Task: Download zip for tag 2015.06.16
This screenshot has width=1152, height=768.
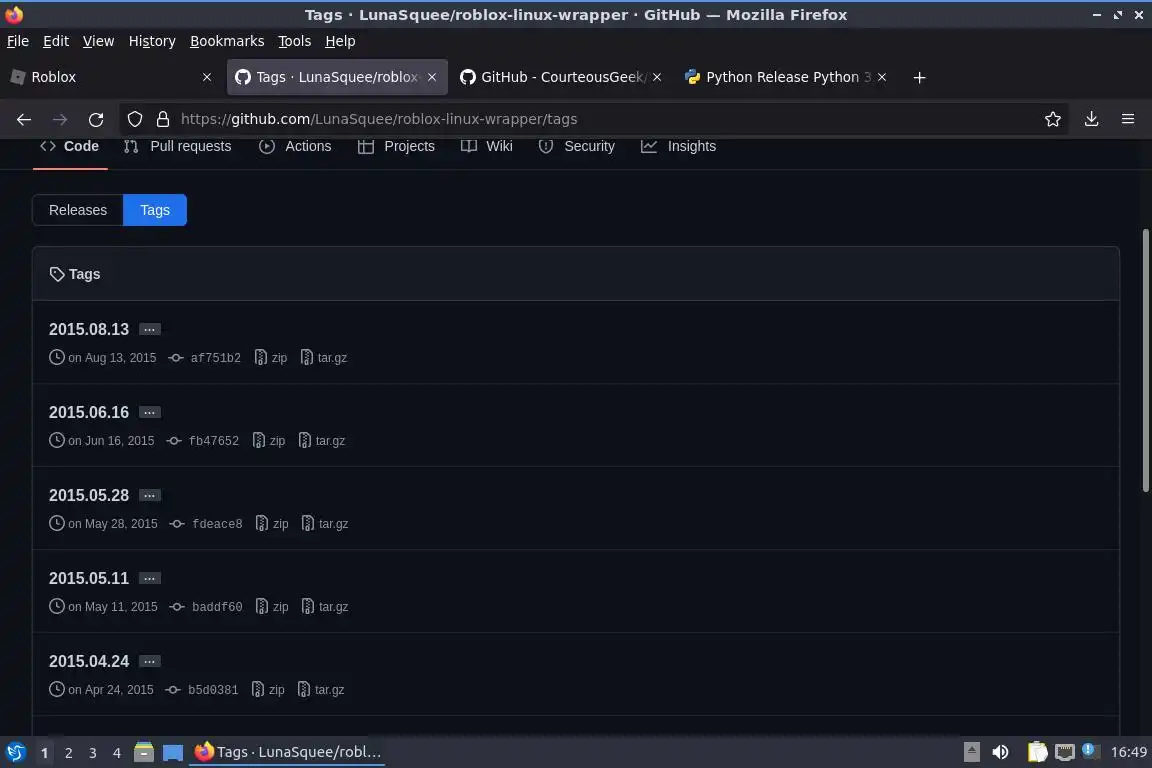Action: (269, 441)
